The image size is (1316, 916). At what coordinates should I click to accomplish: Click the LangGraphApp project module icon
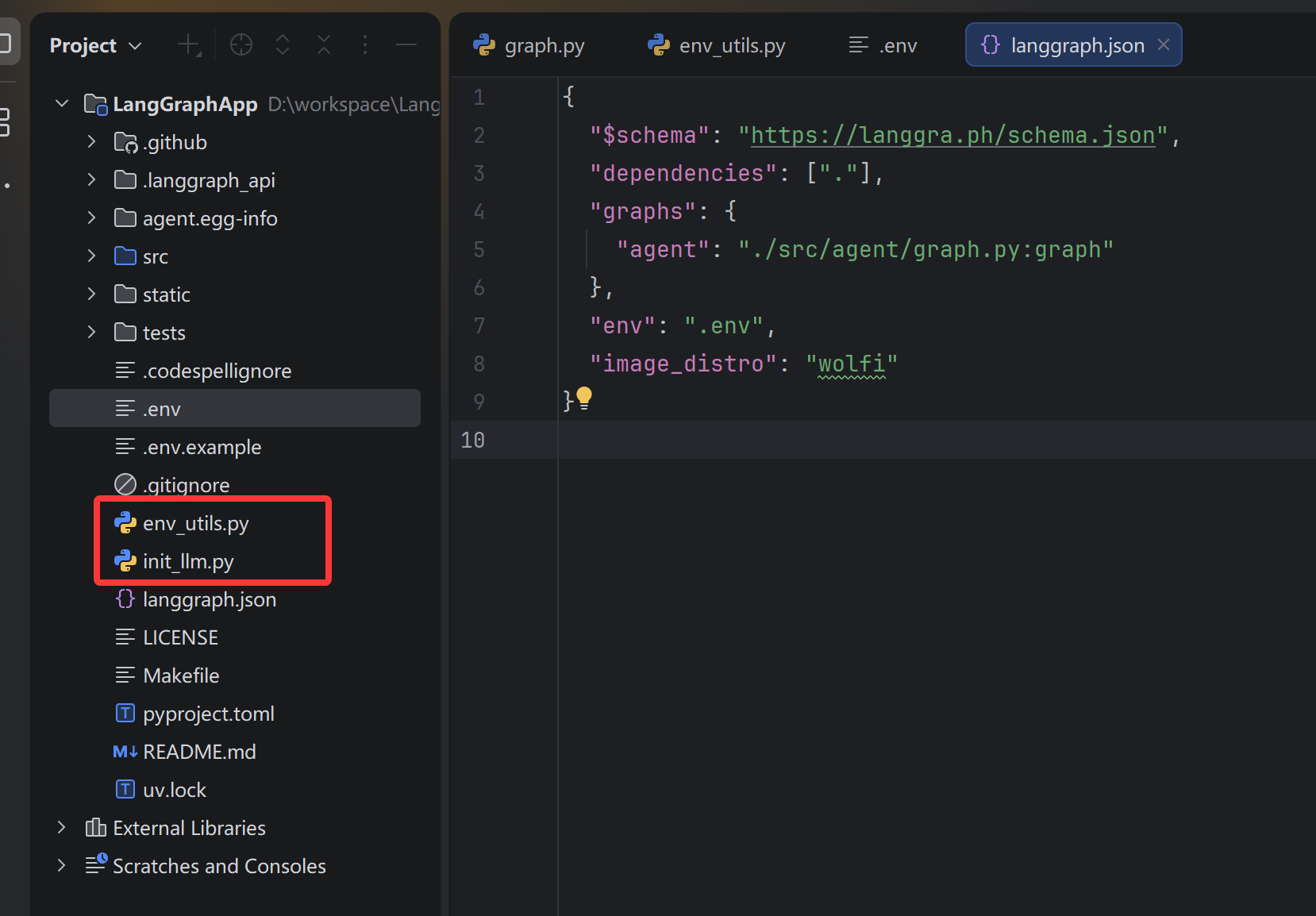(x=95, y=104)
